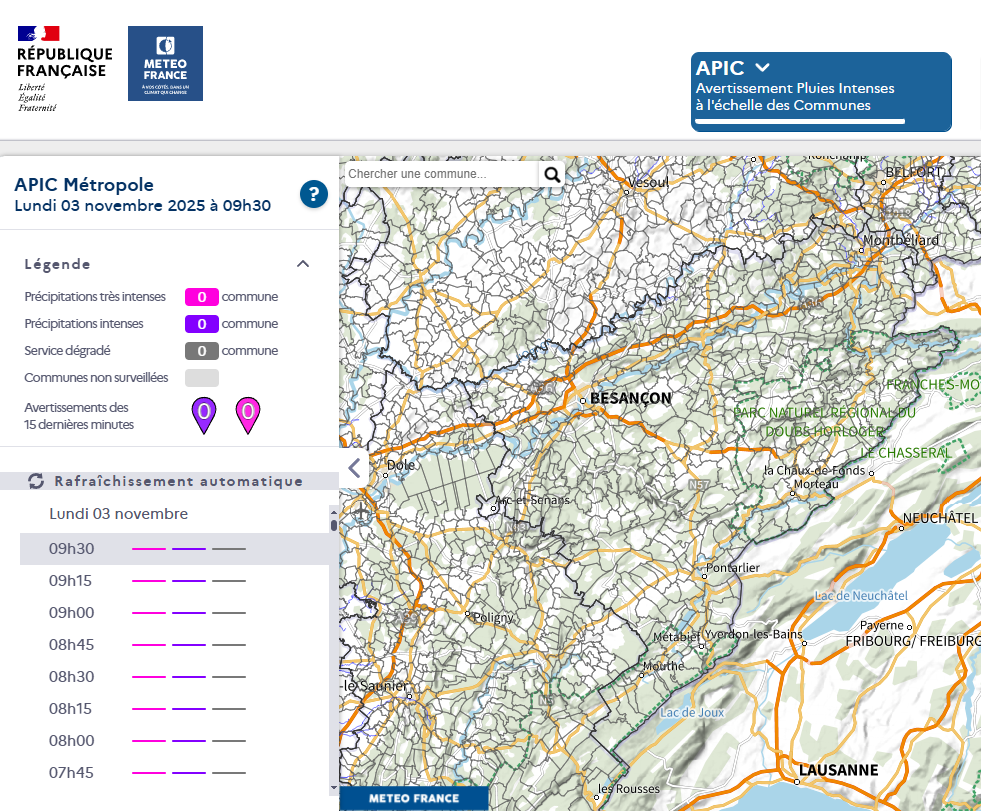Screen dimensions: 981x811
Task: Click Besançon label on the map
Action: tap(630, 398)
